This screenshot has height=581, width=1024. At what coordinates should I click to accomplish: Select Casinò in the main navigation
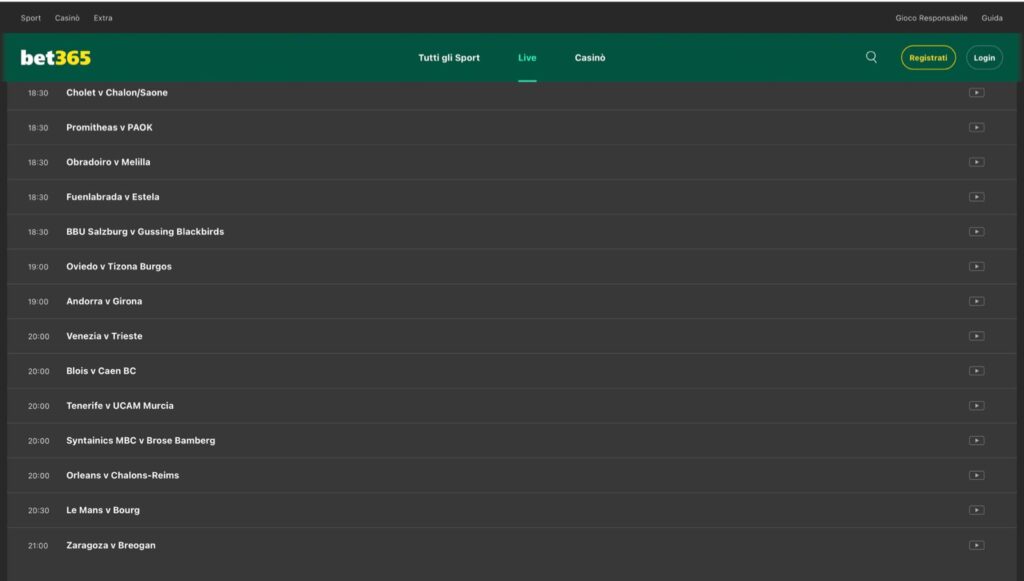coord(590,58)
